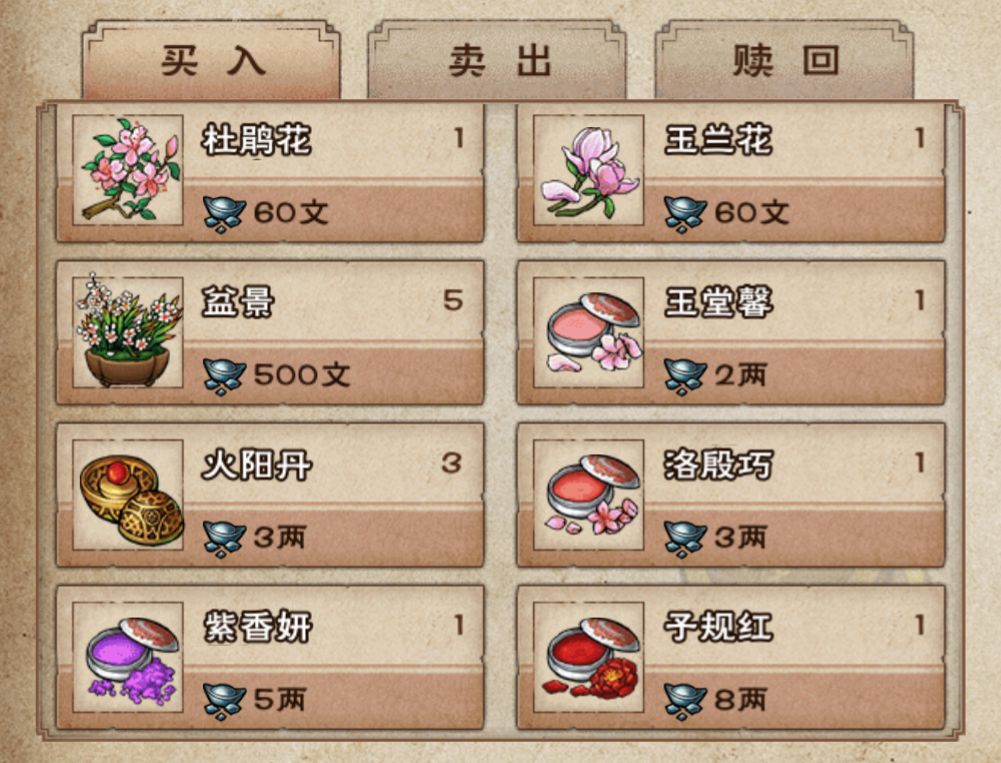Select the 火阳丹 golden pill box icon
The height and width of the screenshot is (763, 1001).
point(128,495)
